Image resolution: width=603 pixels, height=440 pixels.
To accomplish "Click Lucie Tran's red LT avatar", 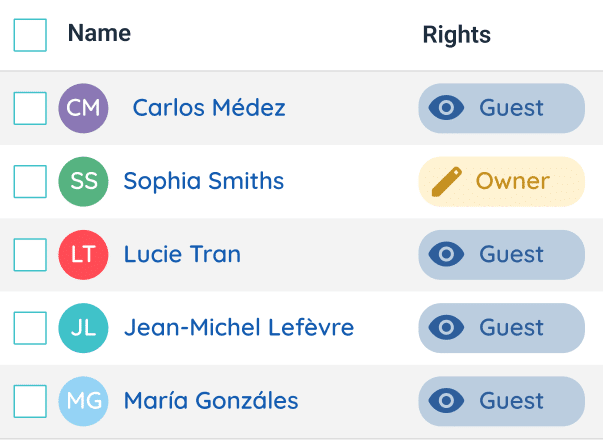I will pos(84,254).
